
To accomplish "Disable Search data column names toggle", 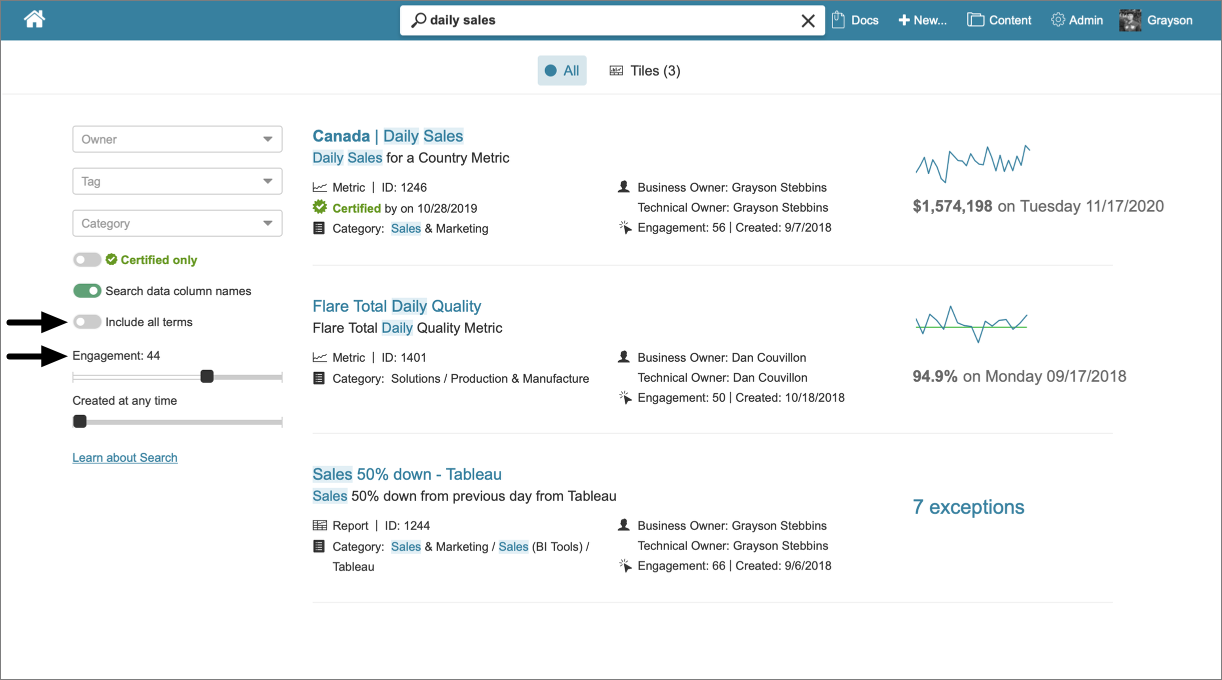I will pos(87,291).
